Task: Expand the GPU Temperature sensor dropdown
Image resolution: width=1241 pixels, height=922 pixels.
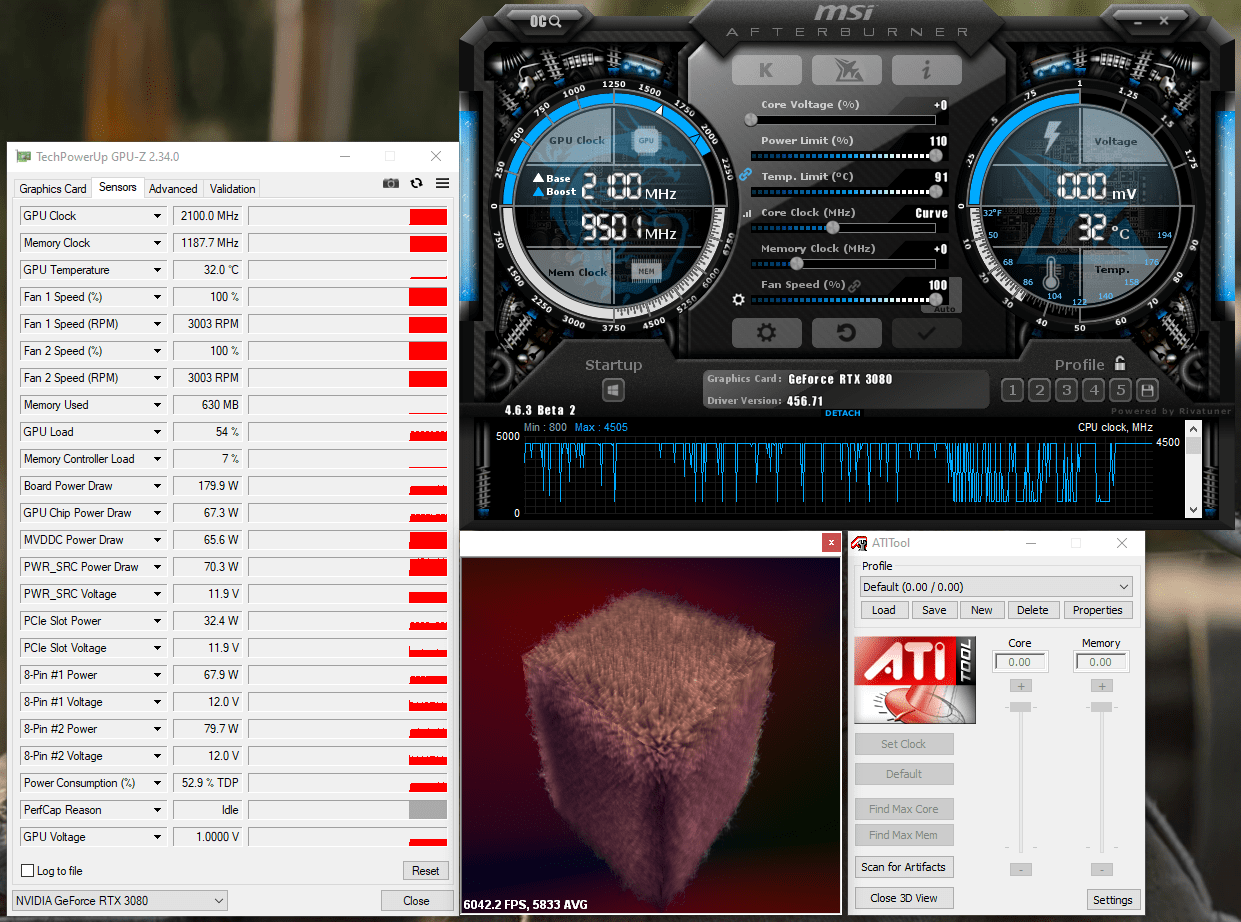Action: pos(157,270)
